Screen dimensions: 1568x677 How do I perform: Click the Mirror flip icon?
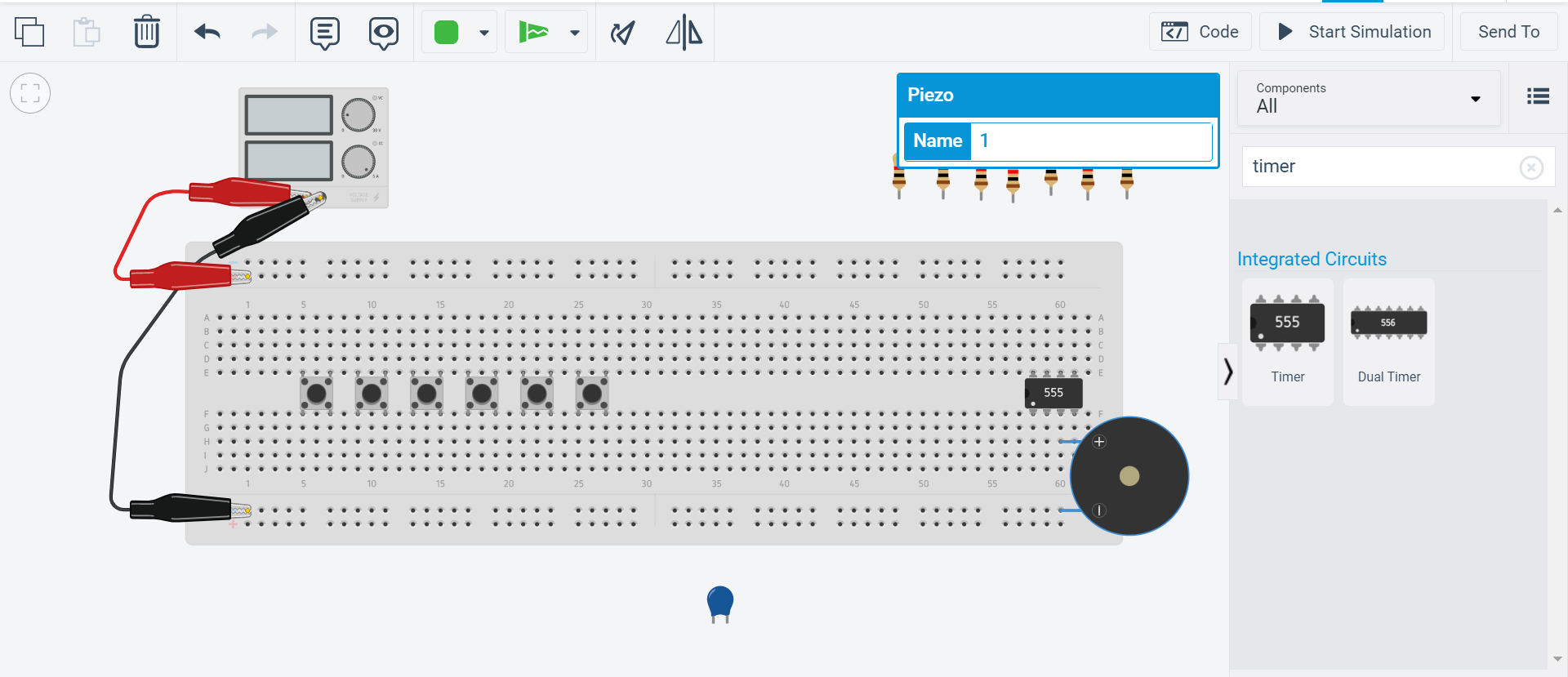pyautogui.click(x=684, y=33)
